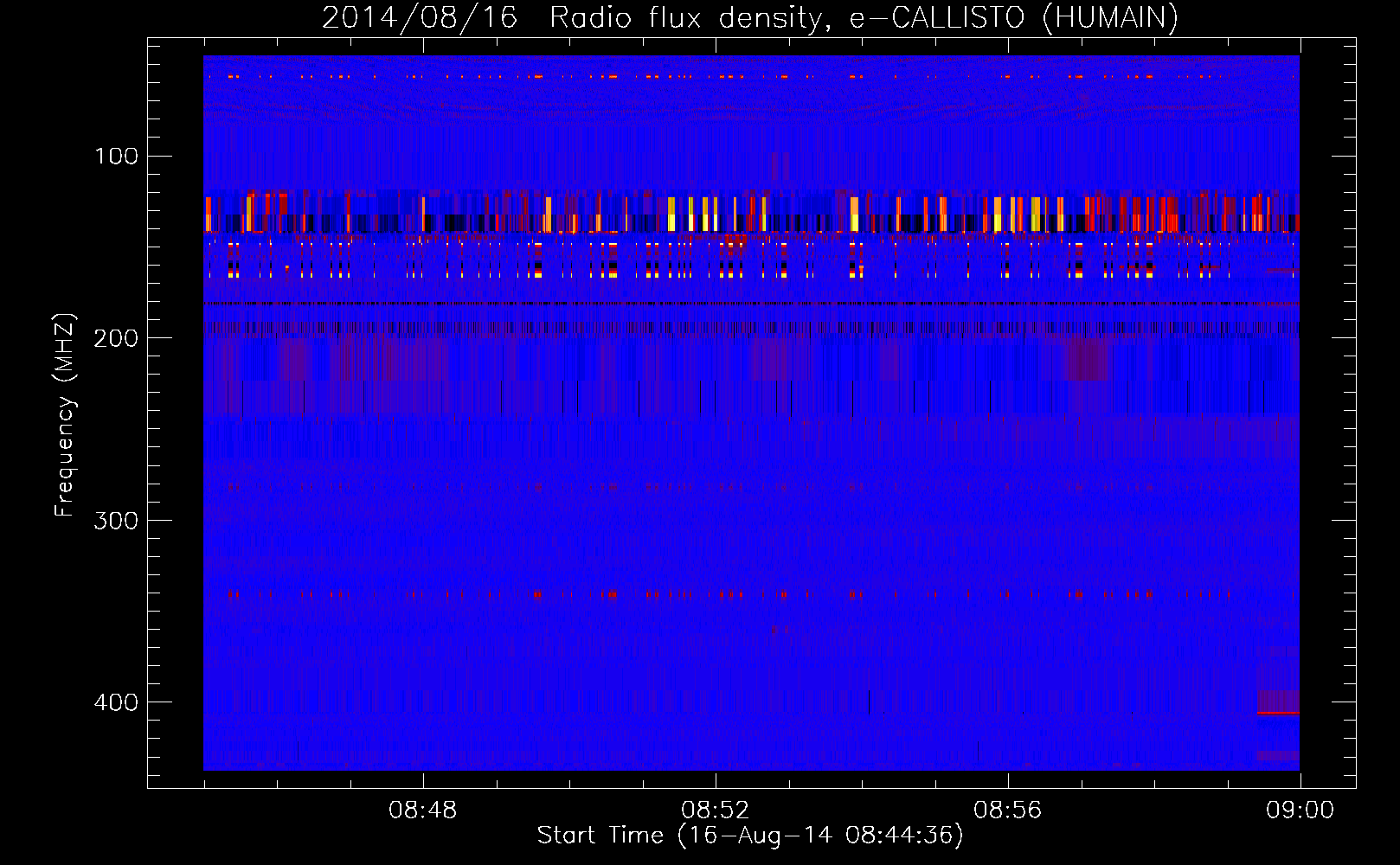This screenshot has width=1400, height=865.
Task: Click the 200 frequency tick label
Action: point(116,338)
